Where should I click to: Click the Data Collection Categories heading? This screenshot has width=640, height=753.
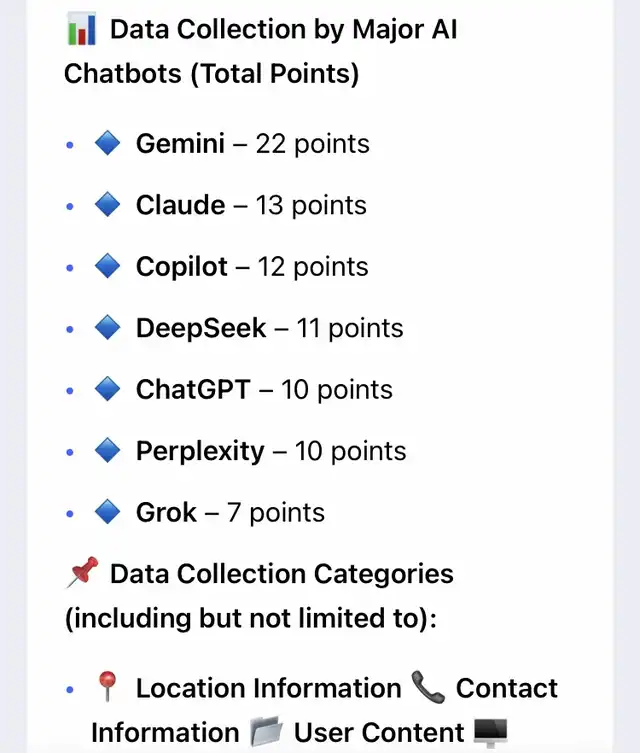click(x=282, y=574)
